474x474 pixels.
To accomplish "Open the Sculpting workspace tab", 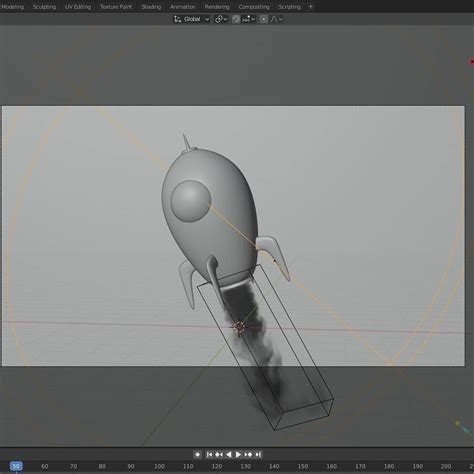I will click(x=44, y=7).
